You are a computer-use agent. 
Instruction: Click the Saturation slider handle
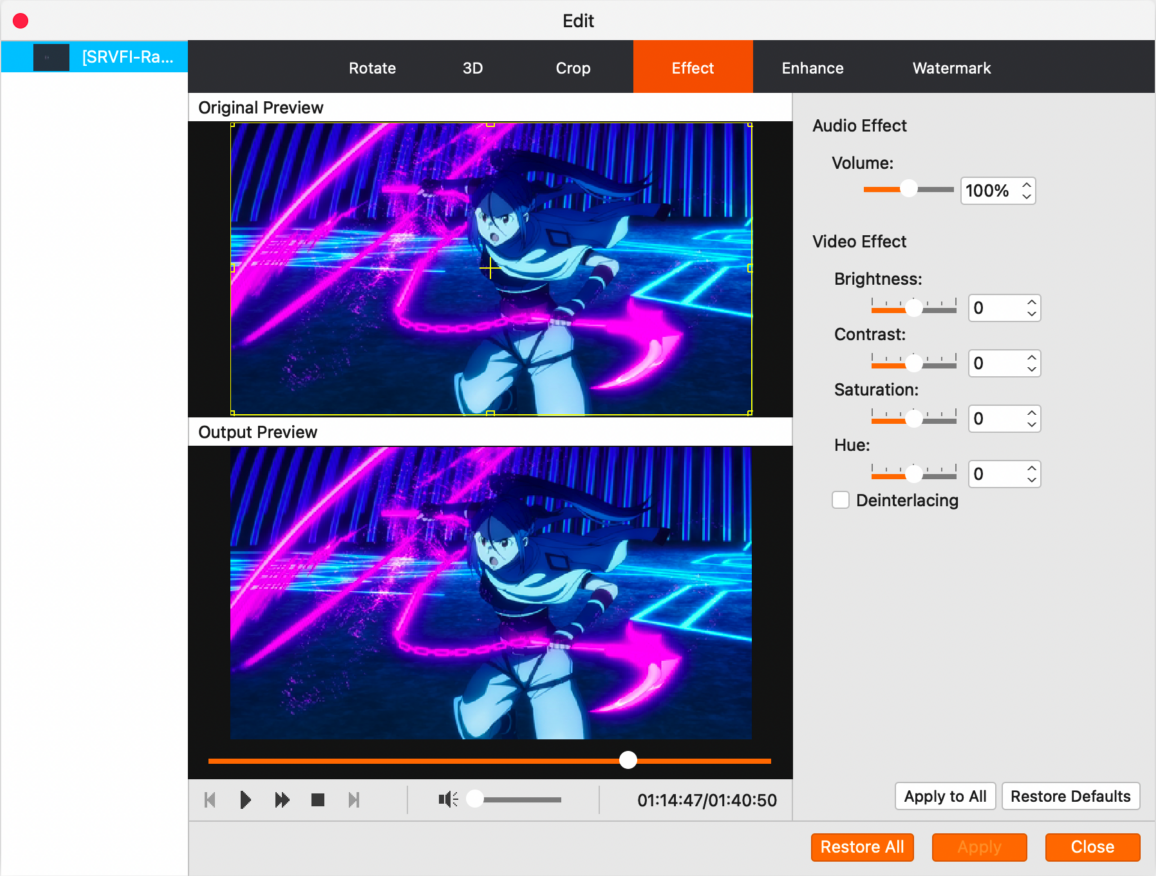tap(914, 418)
